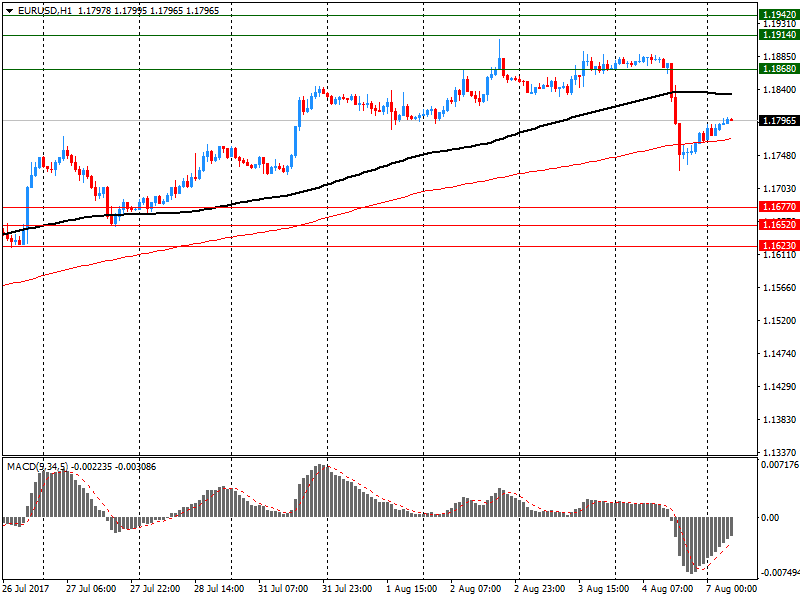Select the 1 Aug 15:00 time axis label
The image size is (800, 600).
(411, 589)
